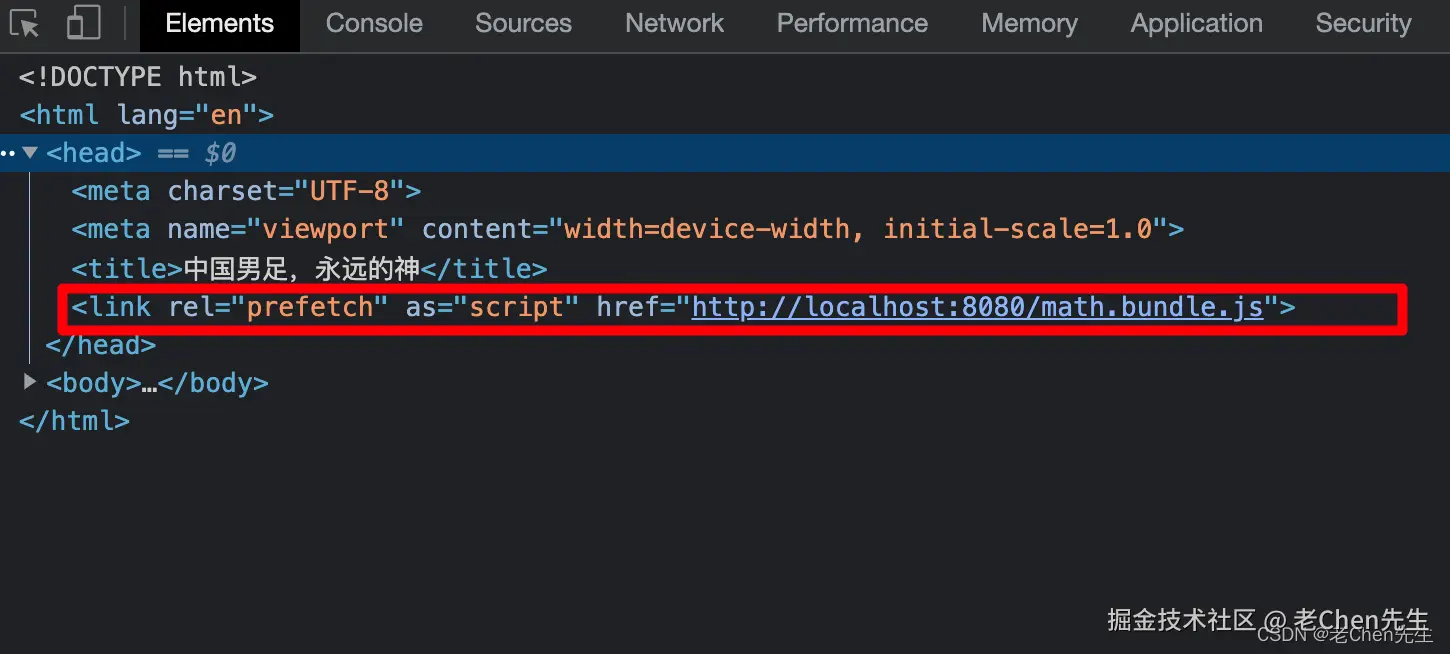1450x654 pixels.
Task: Open the Sources tab
Action: pyautogui.click(x=523, y=23)
